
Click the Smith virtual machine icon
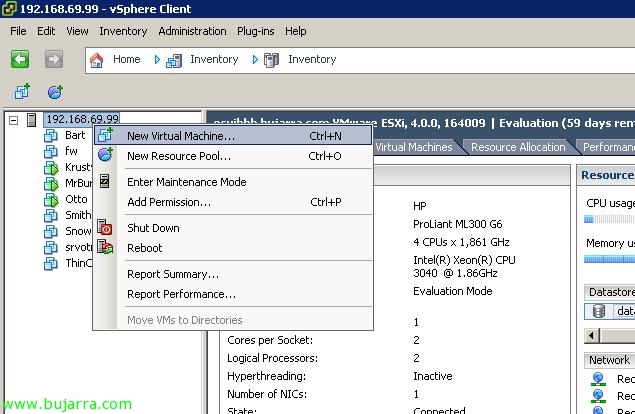pos(51,216)
